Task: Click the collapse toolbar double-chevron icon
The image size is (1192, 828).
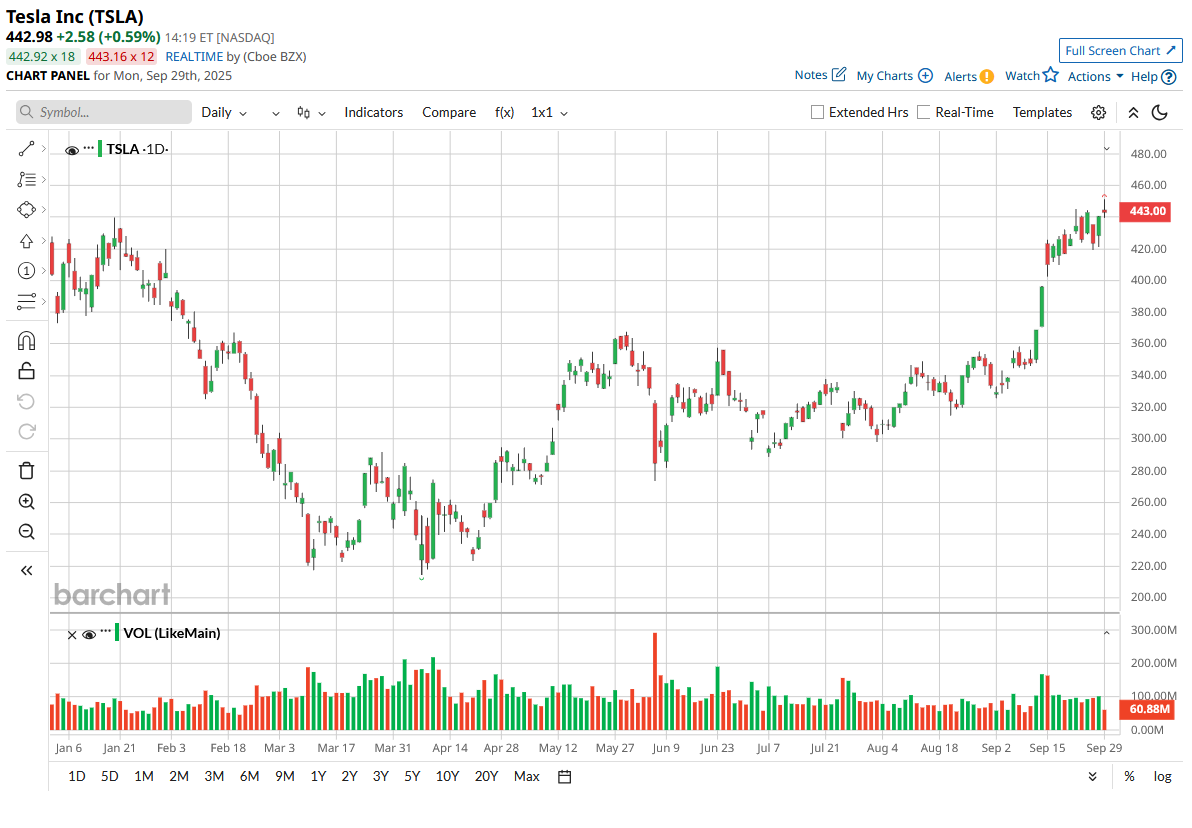Action: [1133, 113]
